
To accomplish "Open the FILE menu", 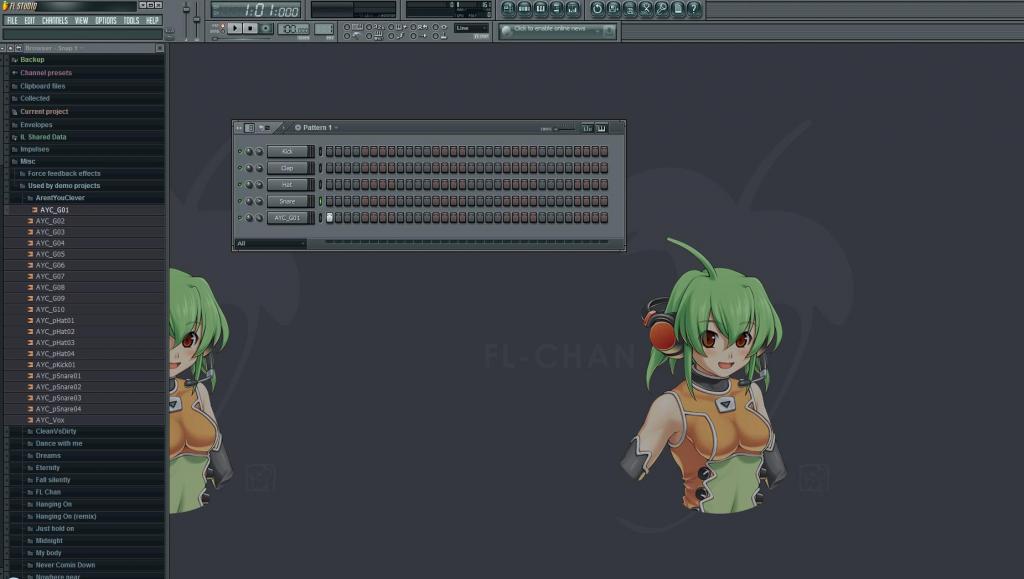I will (x=12, y=20).
